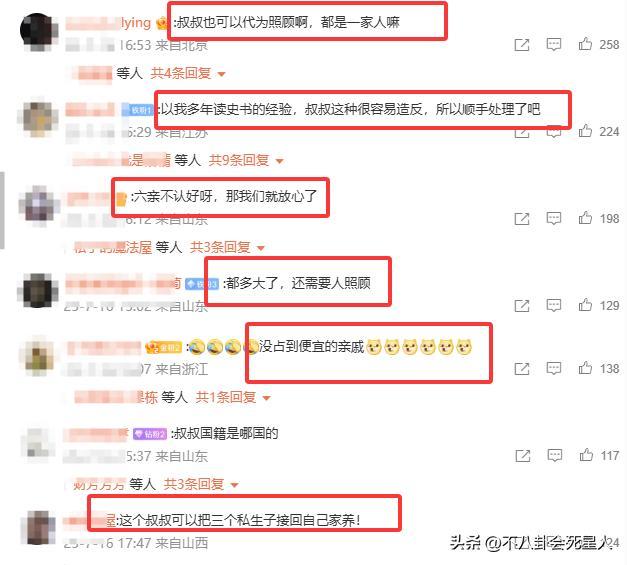Expand 共9条回复 replies
This screenshot has width=627, height=565.
point(246,160)
